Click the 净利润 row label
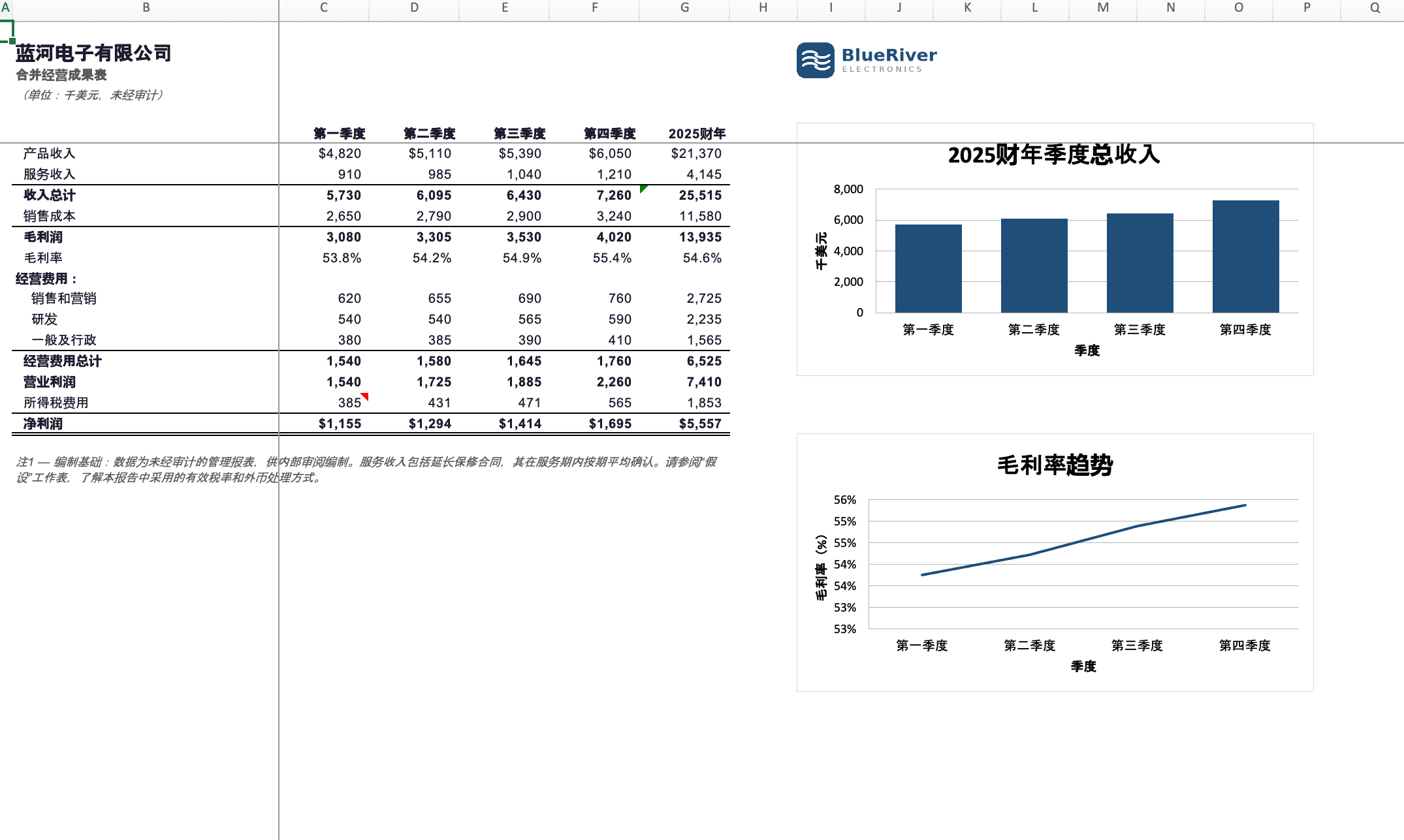The height and width of the screenshot is (840, 1404). click(x=43, y=424)
